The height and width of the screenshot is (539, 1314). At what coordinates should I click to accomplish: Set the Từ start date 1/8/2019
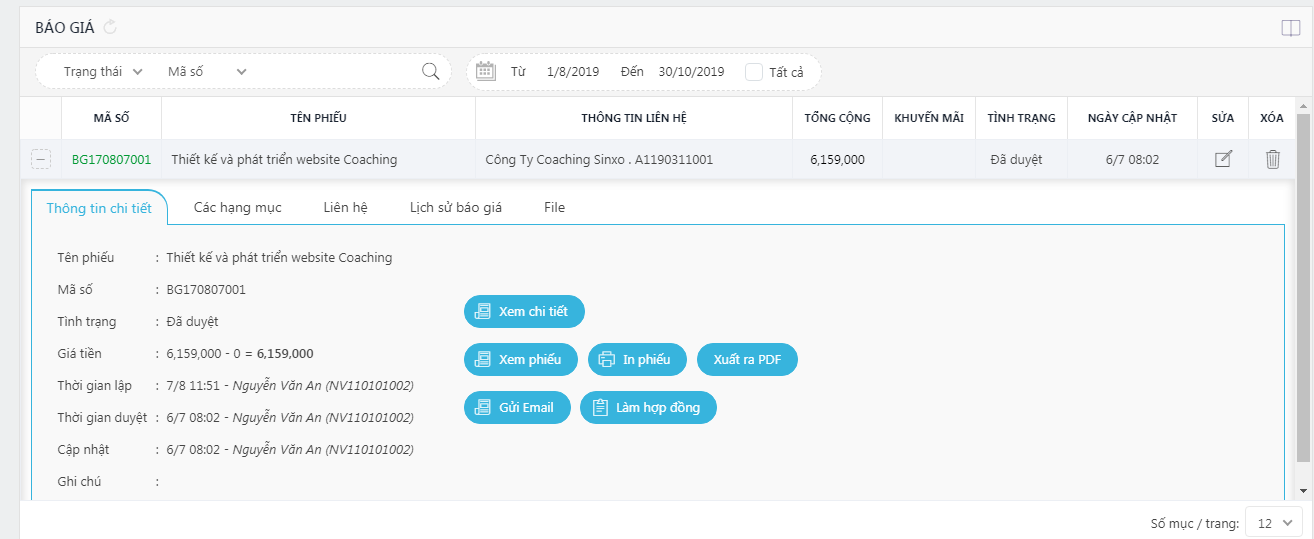tap(573, 72)
